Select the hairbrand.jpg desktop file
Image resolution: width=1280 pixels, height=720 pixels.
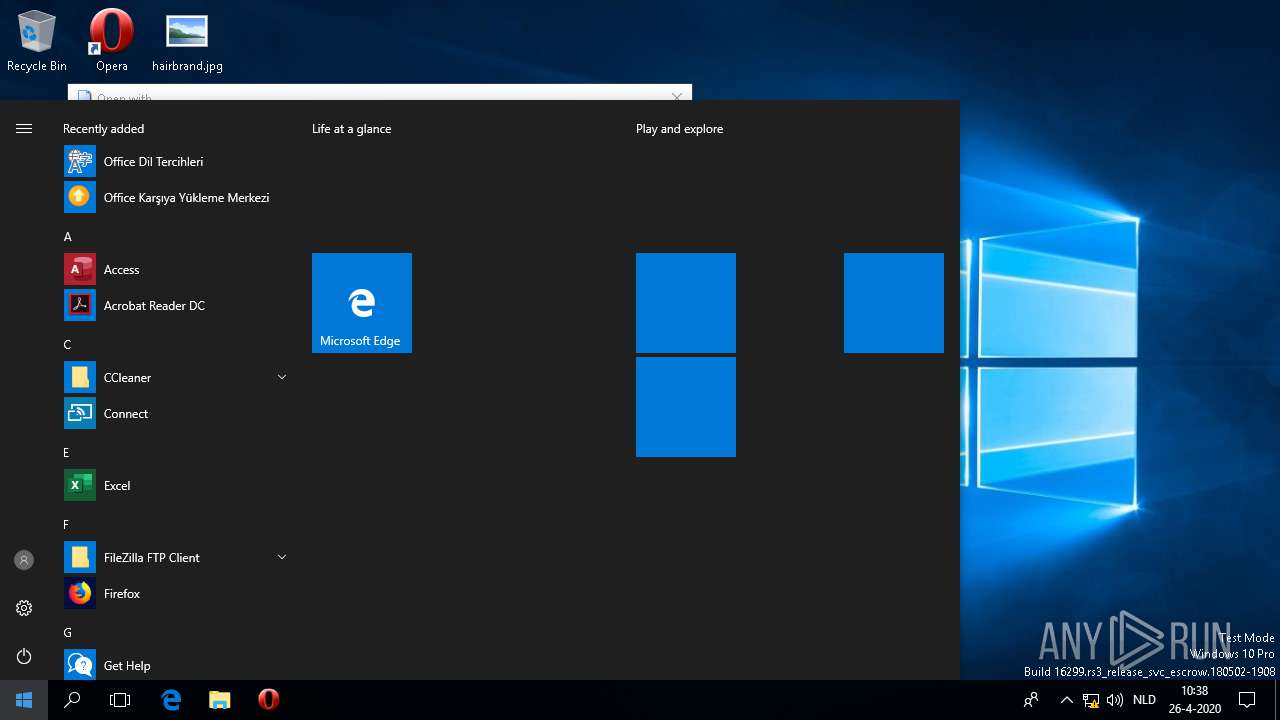[187, 42]
